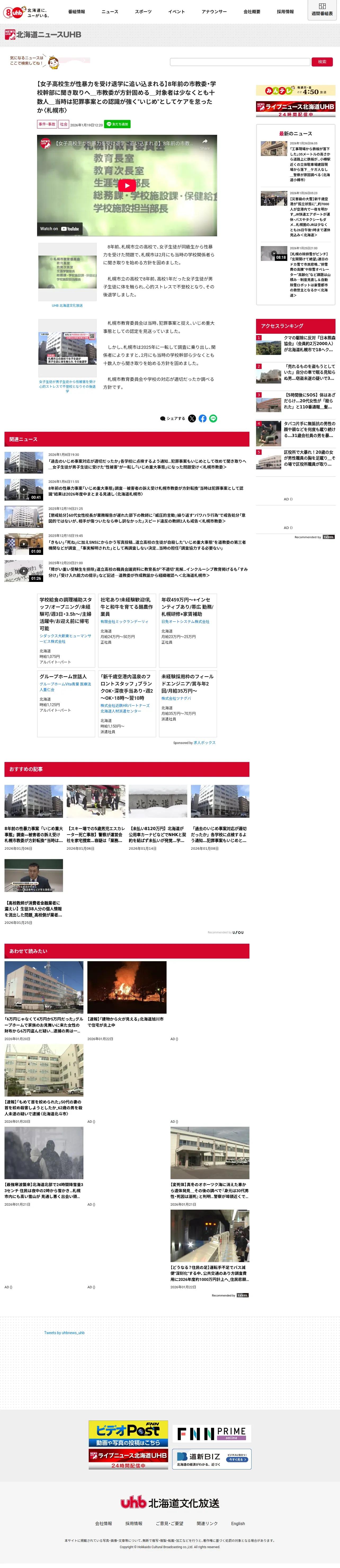Open ranking item 4 about タバコ片手に
The width and height of the screenshot is (340, 1568).
click(x=295, y=433)
